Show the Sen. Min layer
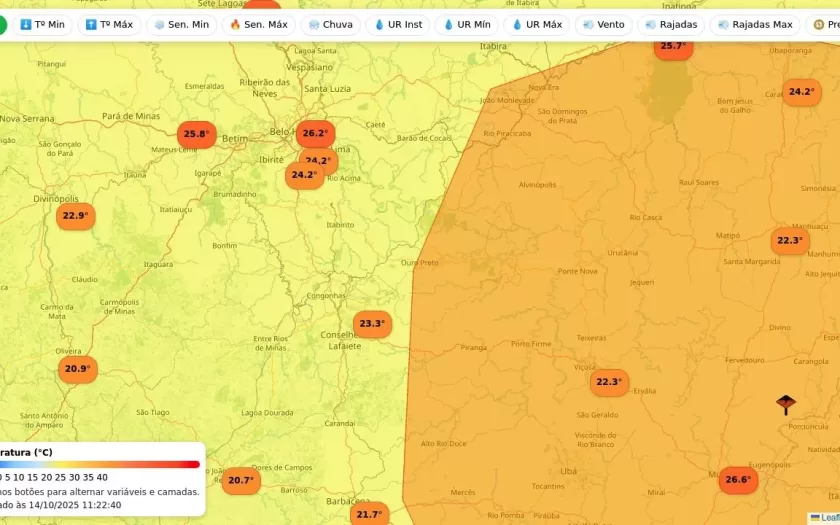 (x=181, y=25)
